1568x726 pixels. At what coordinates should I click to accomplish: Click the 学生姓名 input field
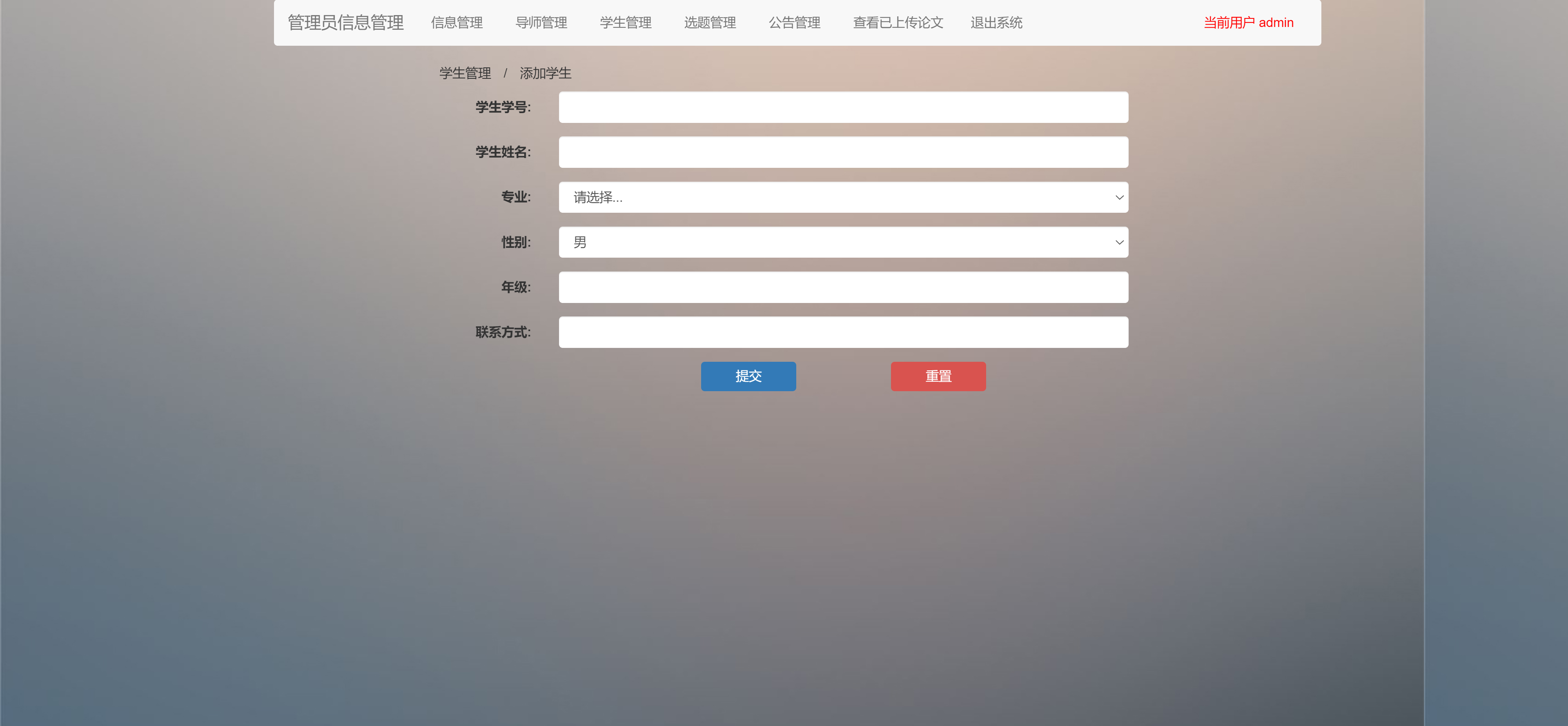click(843, 152)
